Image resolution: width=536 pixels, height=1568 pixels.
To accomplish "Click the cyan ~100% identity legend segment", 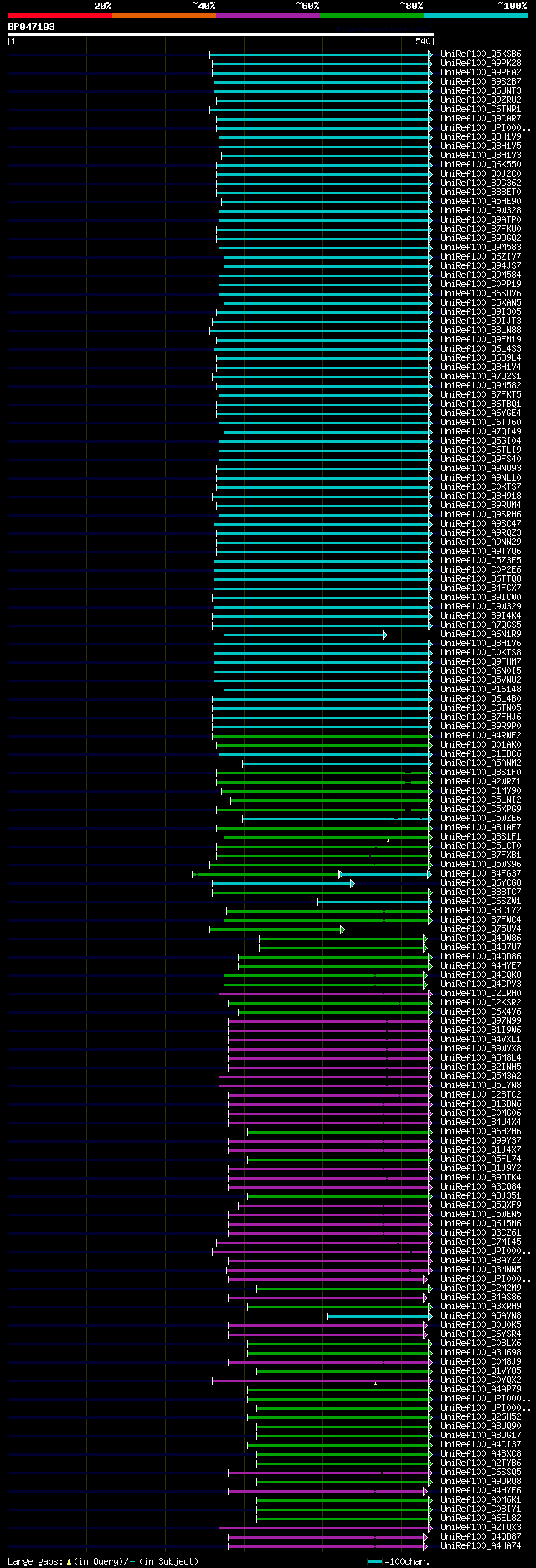I will tap(476, 14).
